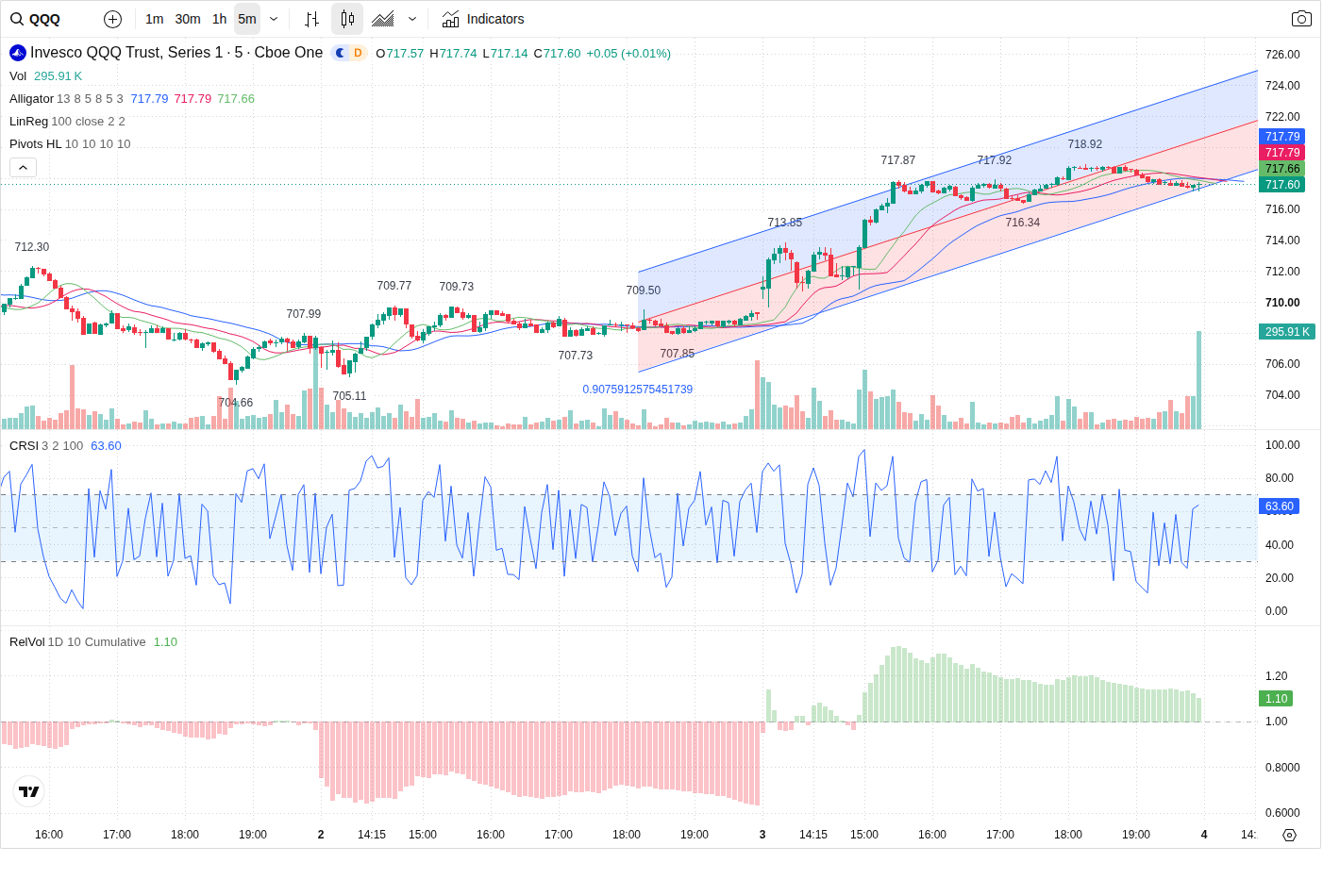Select the CRSI indicator legend
This screenshot has height=896, width=1340.
coord(24,446)
